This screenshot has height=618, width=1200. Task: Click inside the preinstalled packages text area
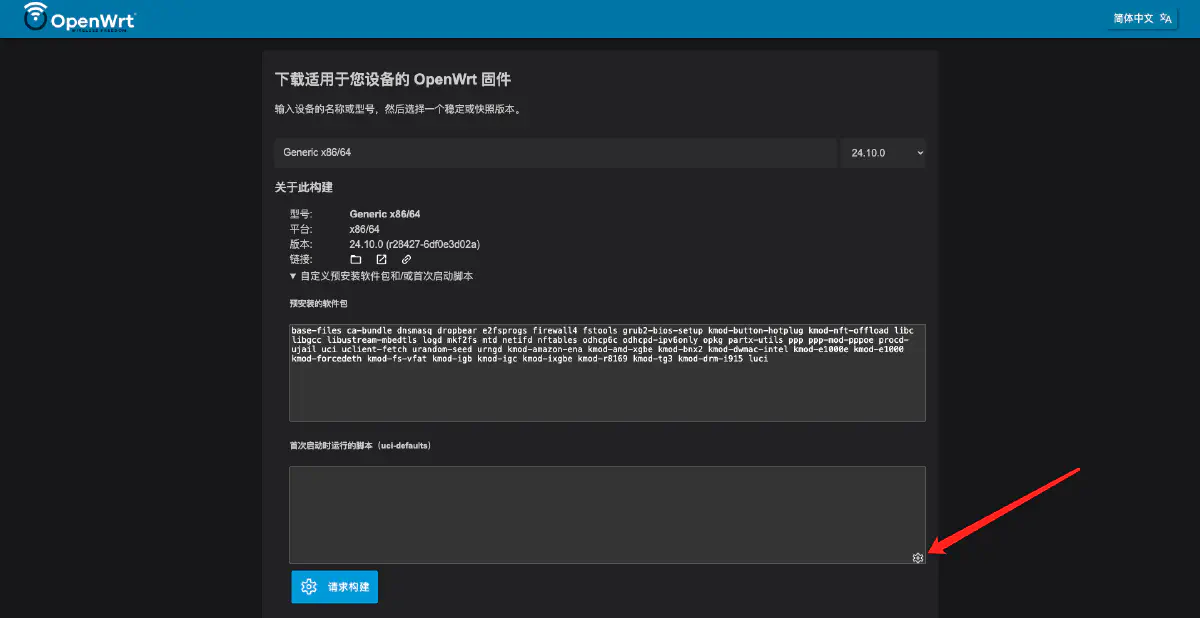point(607,372)
